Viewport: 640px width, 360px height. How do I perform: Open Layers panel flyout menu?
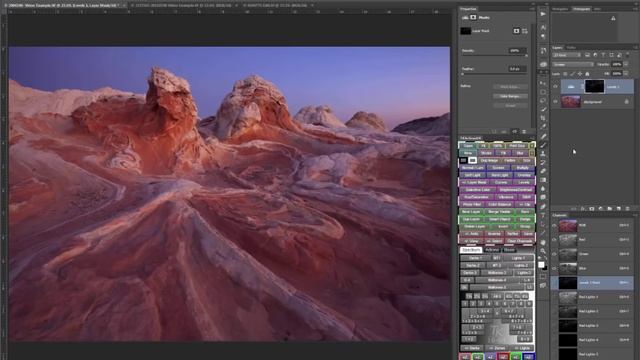[636, 47]
